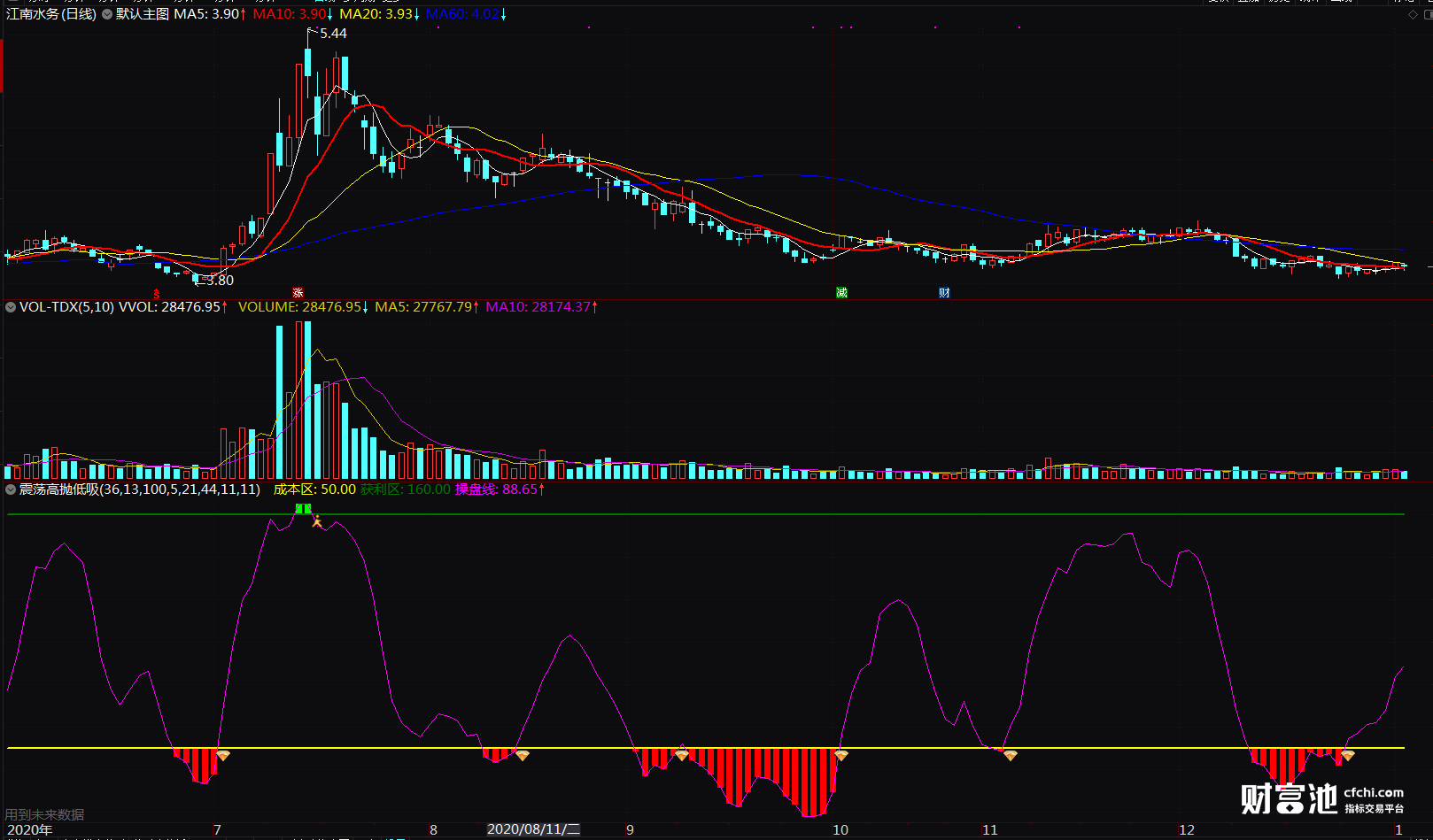Screen dimensions: 1433x840
Task: Click the green top signal marker
Action: point(303,509)
